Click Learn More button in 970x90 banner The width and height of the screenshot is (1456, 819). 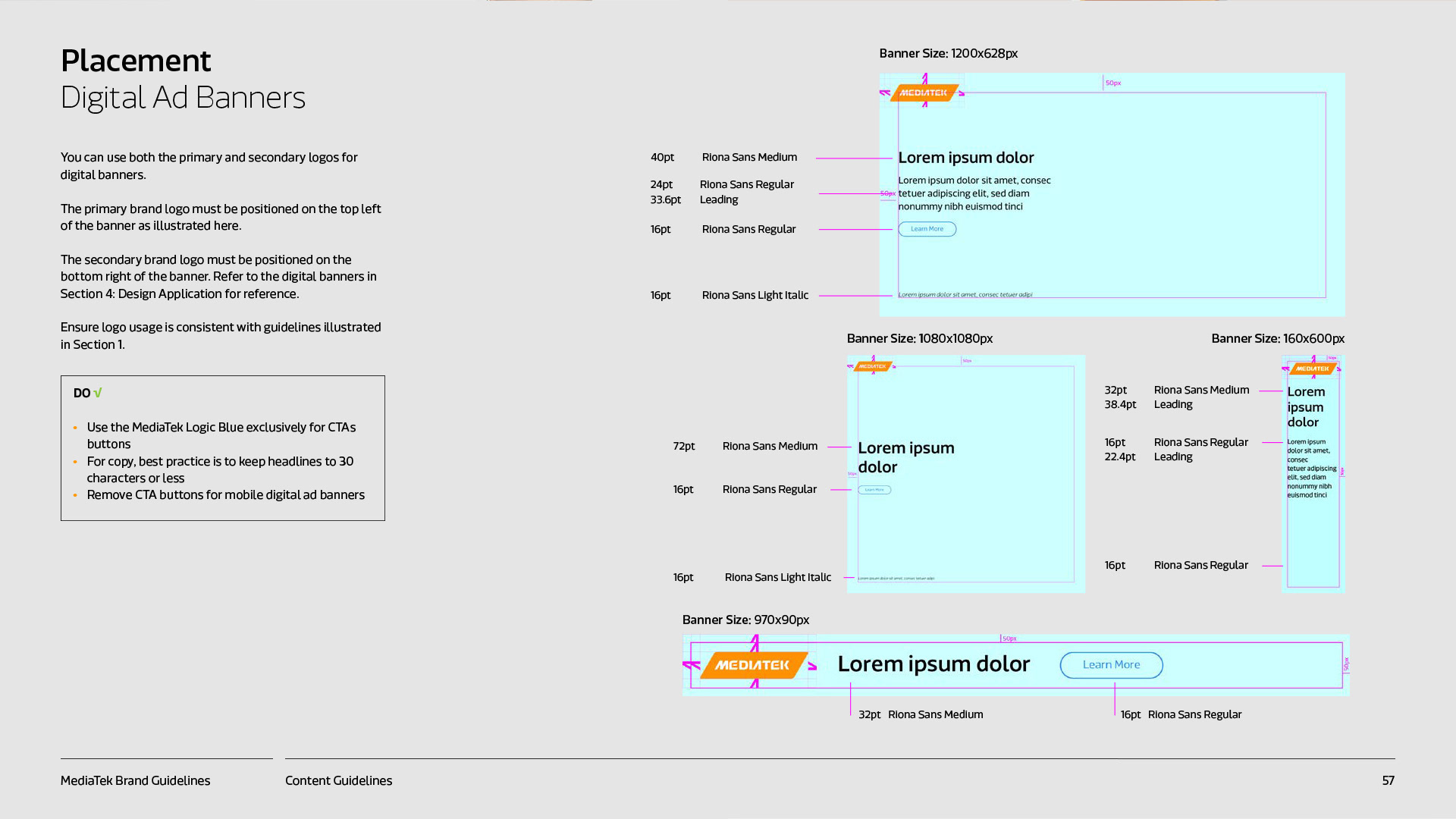coord(1111,665)
